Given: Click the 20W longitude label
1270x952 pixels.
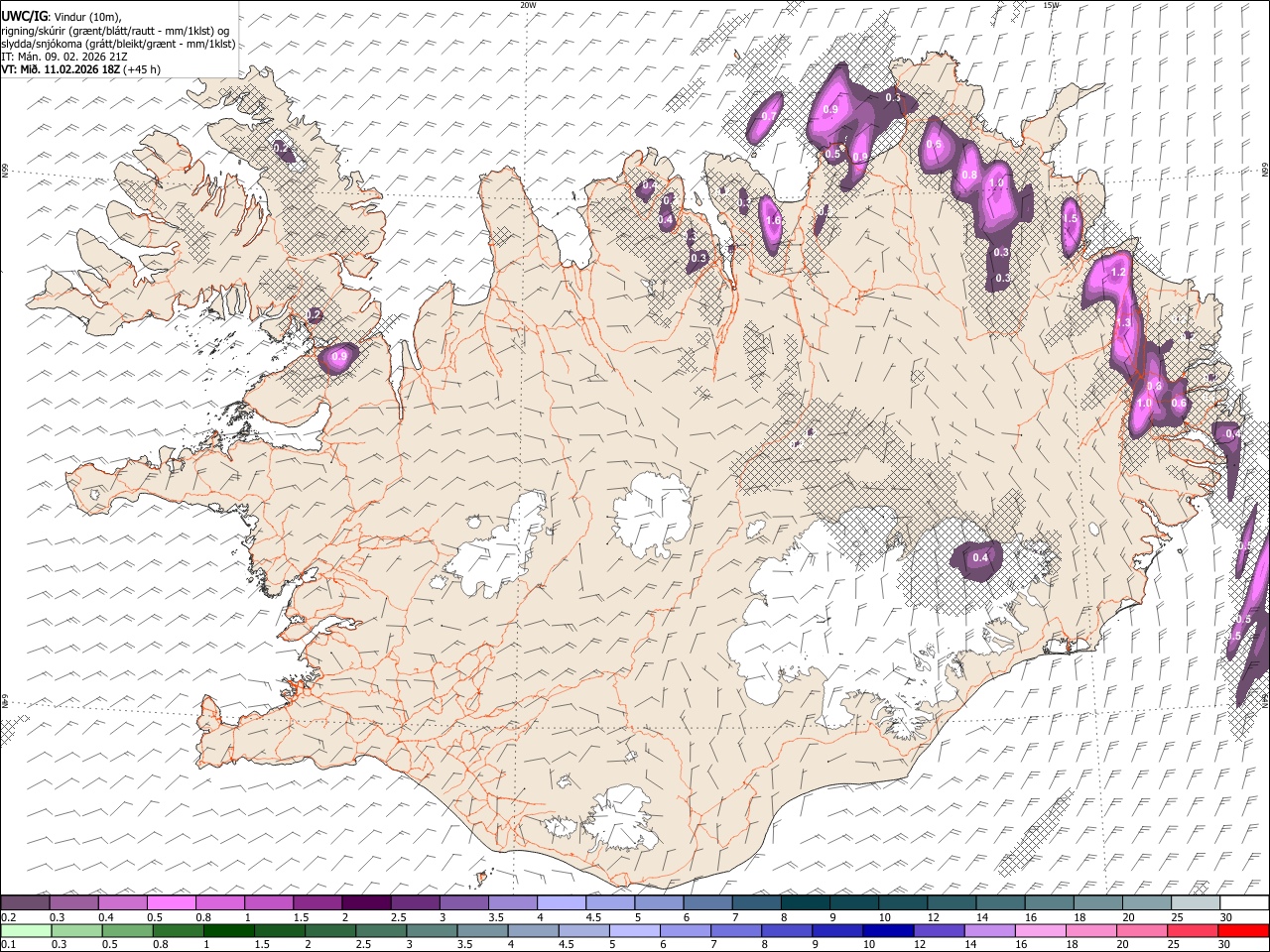Looking at the screenshot, I should pyautogui.click(x=528, y=5).
